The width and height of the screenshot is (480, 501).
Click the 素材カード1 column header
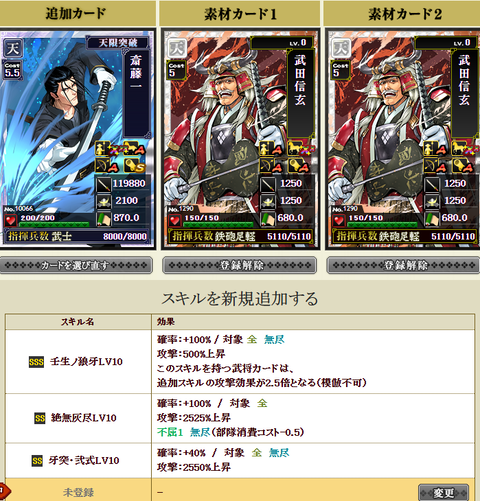click(240, 13)
